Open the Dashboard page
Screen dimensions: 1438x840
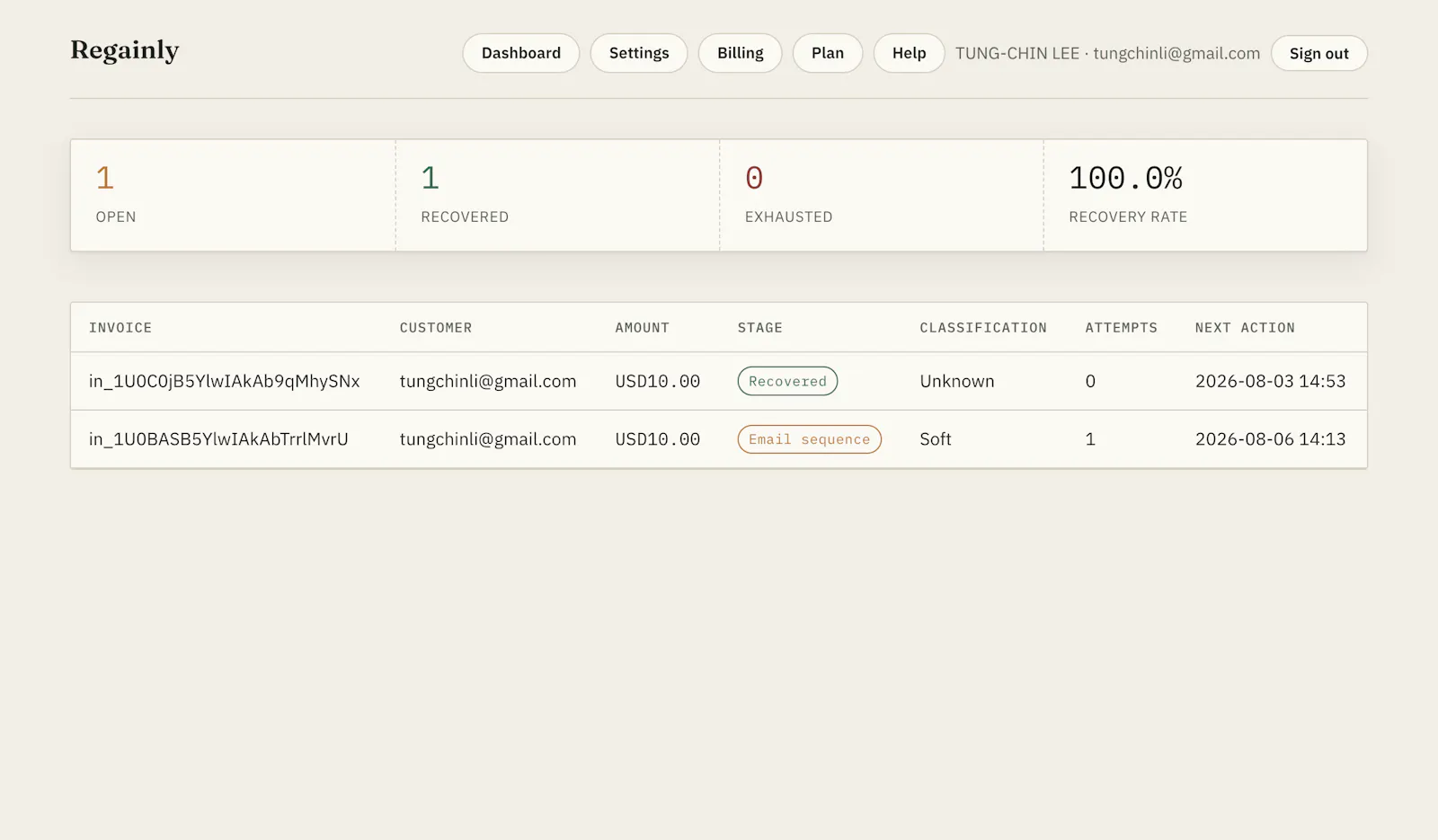520,53
